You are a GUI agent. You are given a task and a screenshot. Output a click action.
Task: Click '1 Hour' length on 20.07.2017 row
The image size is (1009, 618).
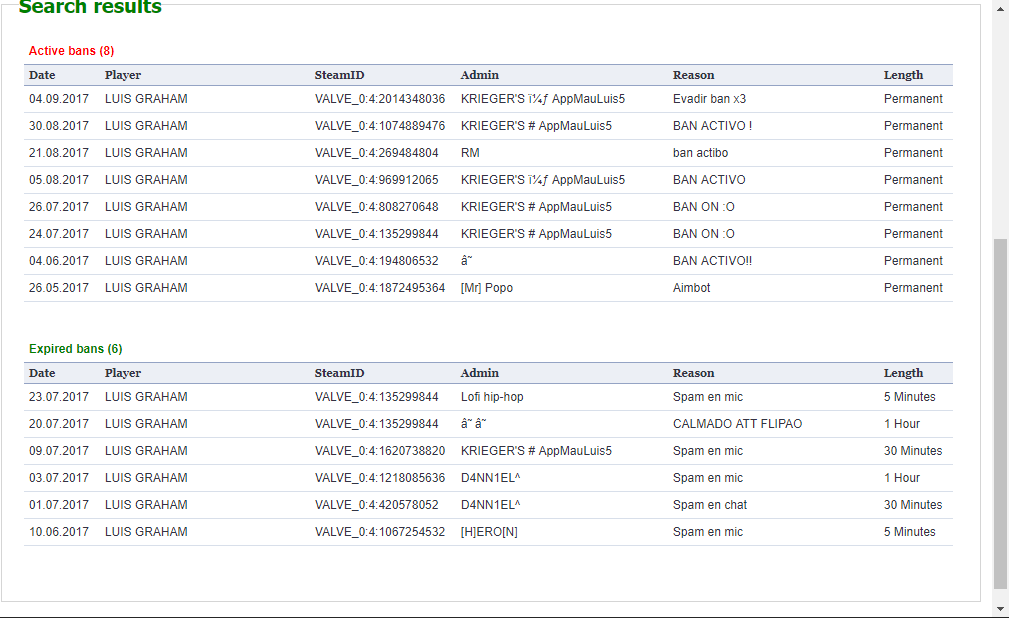[x=902, y=424]
